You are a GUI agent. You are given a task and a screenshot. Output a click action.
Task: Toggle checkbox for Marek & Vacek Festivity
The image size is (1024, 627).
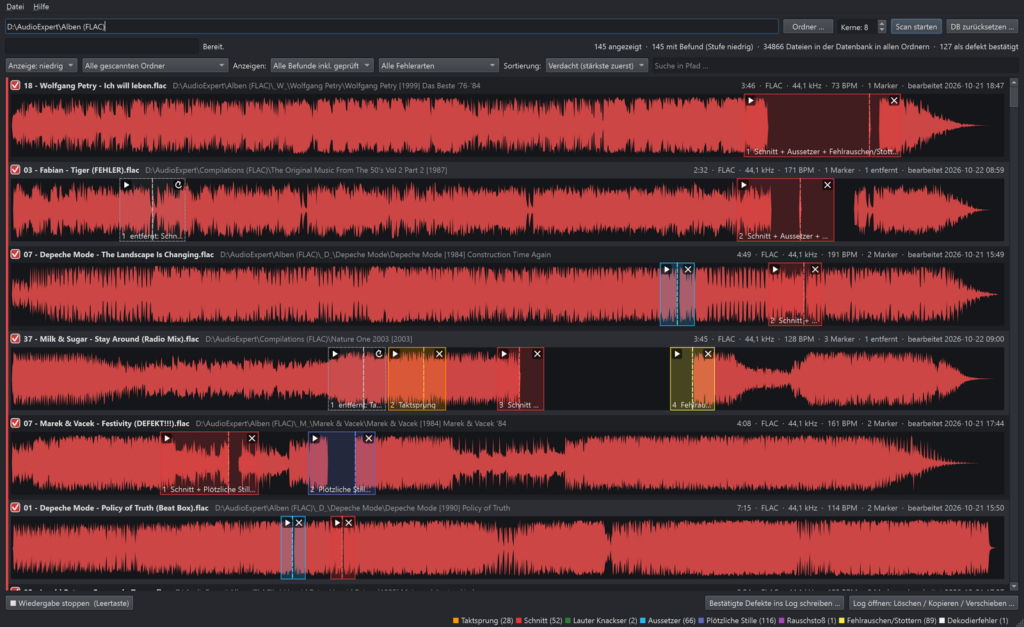[x=15, y=423]
